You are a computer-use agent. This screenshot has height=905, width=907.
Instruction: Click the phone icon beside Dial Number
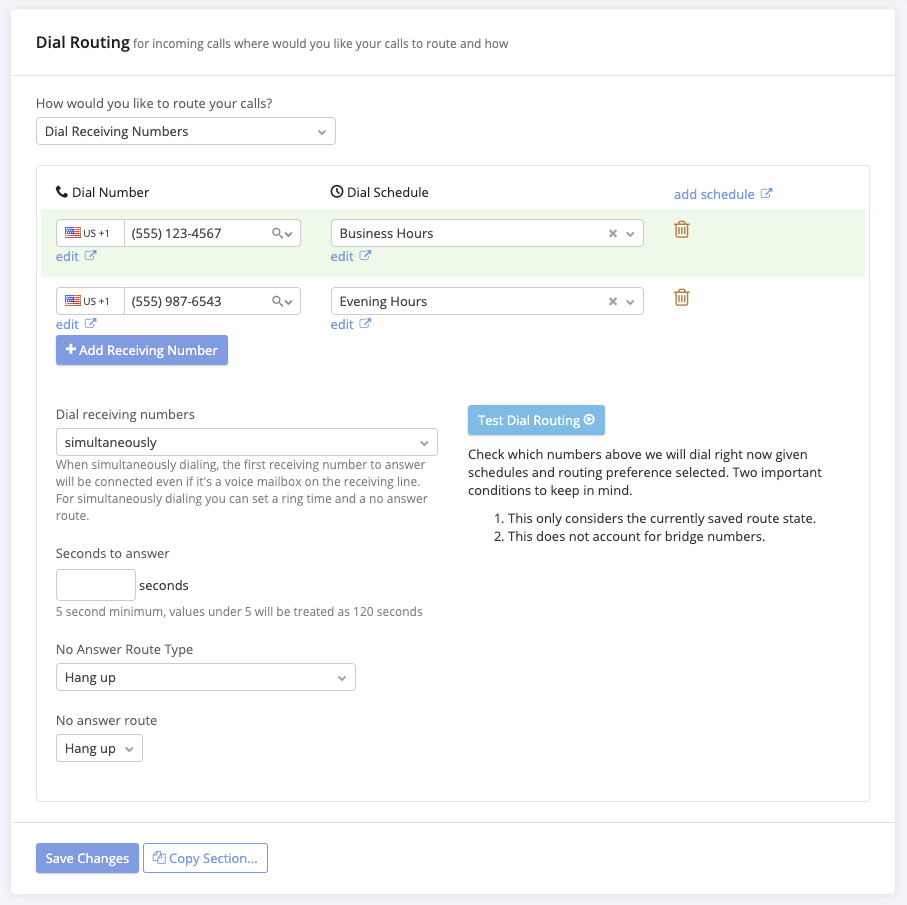60,191
